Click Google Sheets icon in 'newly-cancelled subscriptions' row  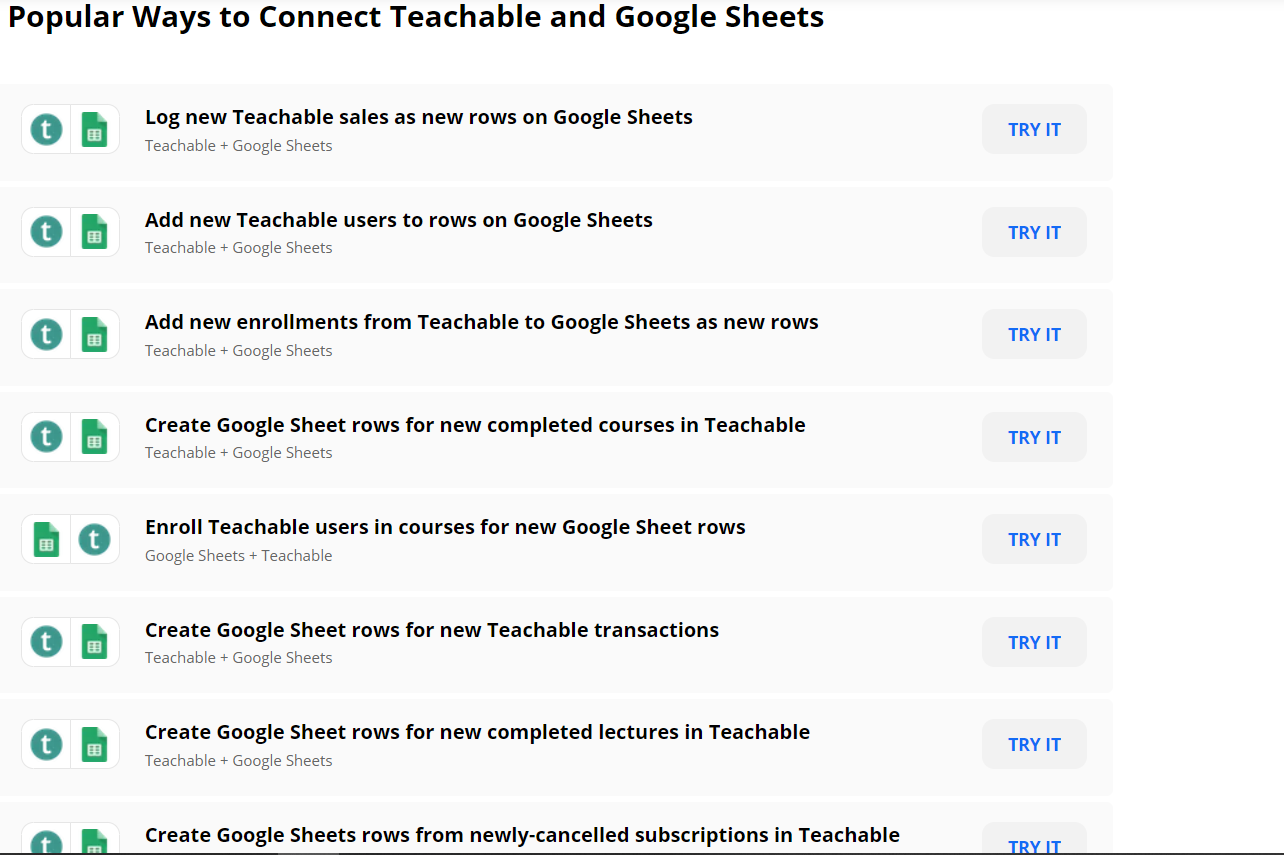click(x=95, y=841)
